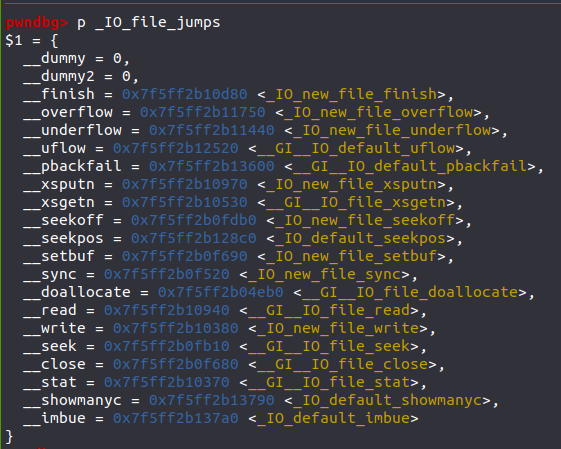
Task: Click address 0x7f5ff2b10370
Action: coord(167,382)
